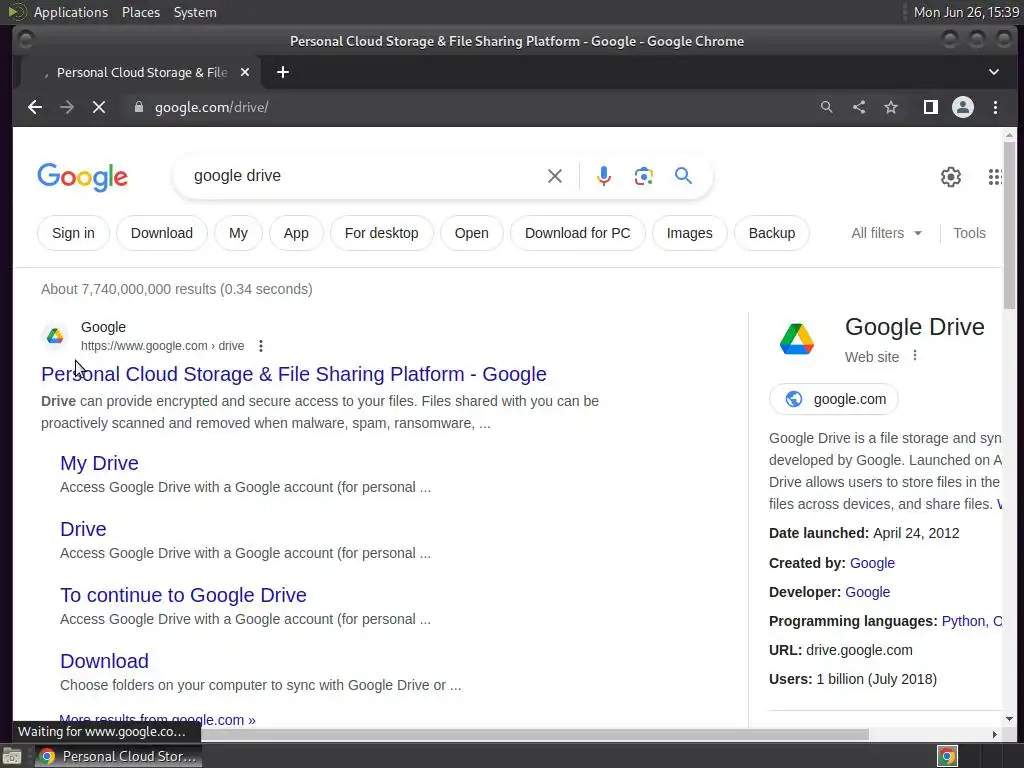
Task: Stop loading the page
Action: tap(99, 107)
